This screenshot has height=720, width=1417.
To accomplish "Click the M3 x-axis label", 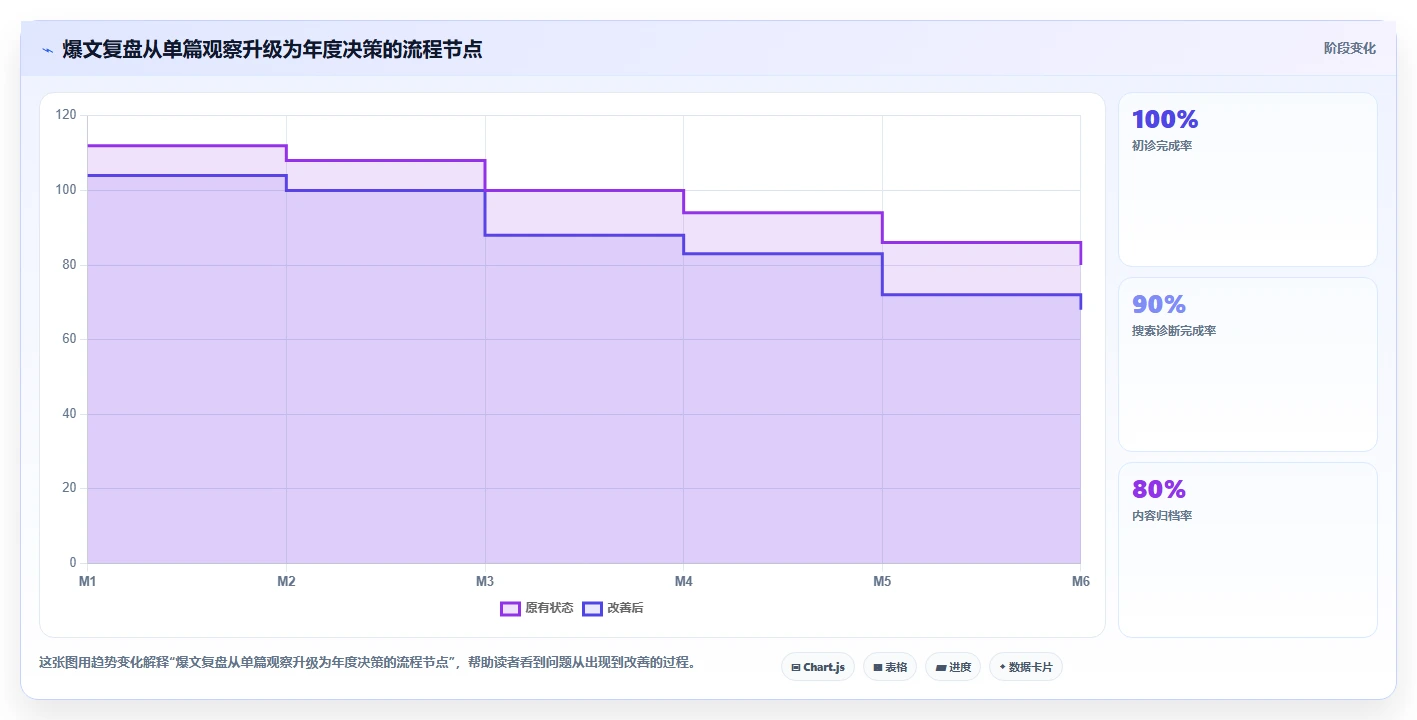I will [x=485, y=581].
